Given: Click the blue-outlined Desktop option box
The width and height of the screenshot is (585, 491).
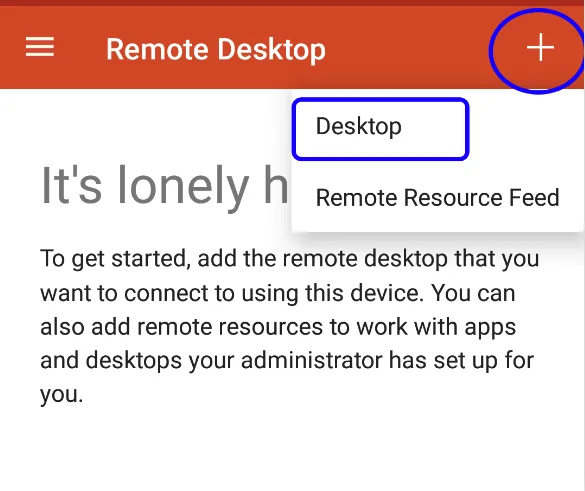Looking at the screenshot, I should point(381,129).
